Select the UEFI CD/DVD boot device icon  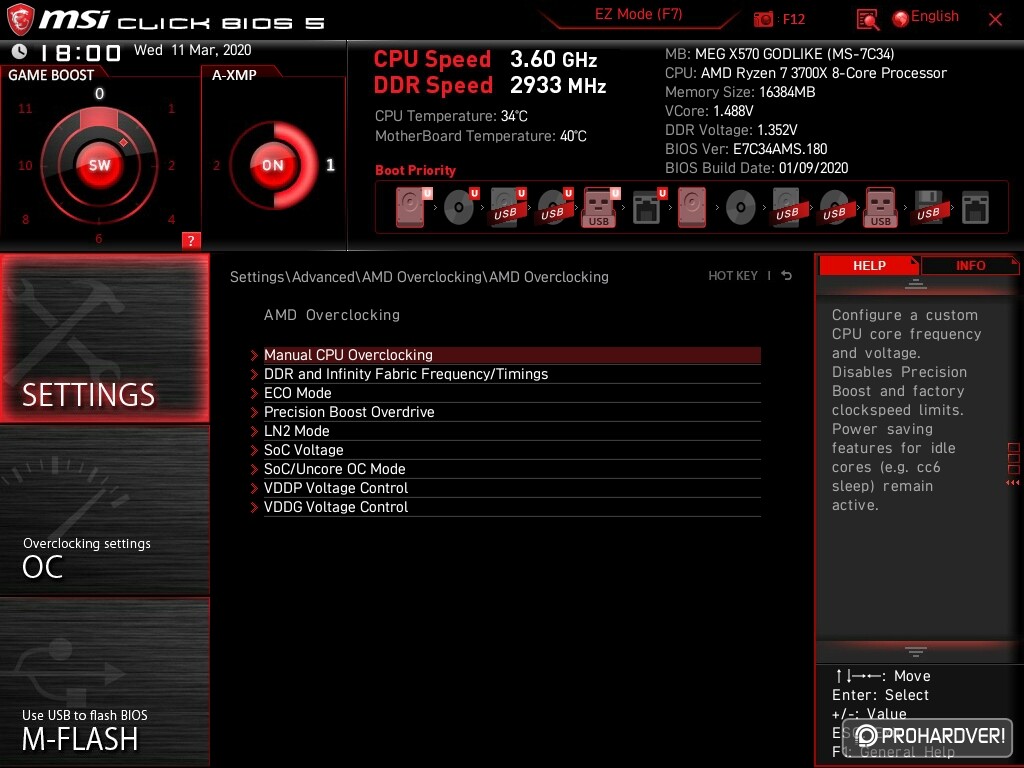pos(460,207)
